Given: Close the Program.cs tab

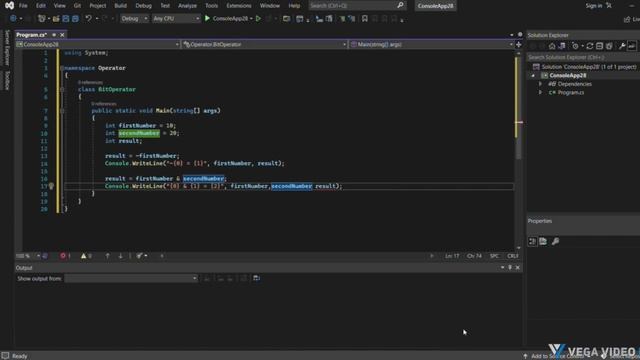Looking at the screenshot, I should coord(62,35).
